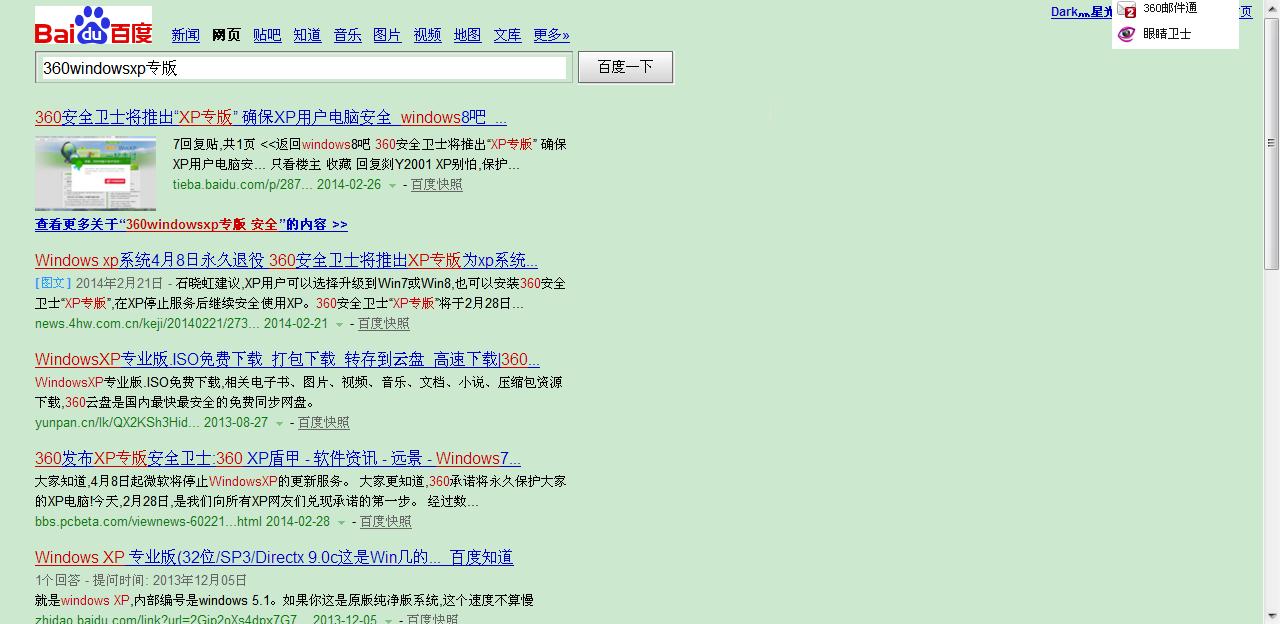This screenshot has width=1280, height=624.
Task: Switch to the 视频 tab
Action: click(427, 35)
